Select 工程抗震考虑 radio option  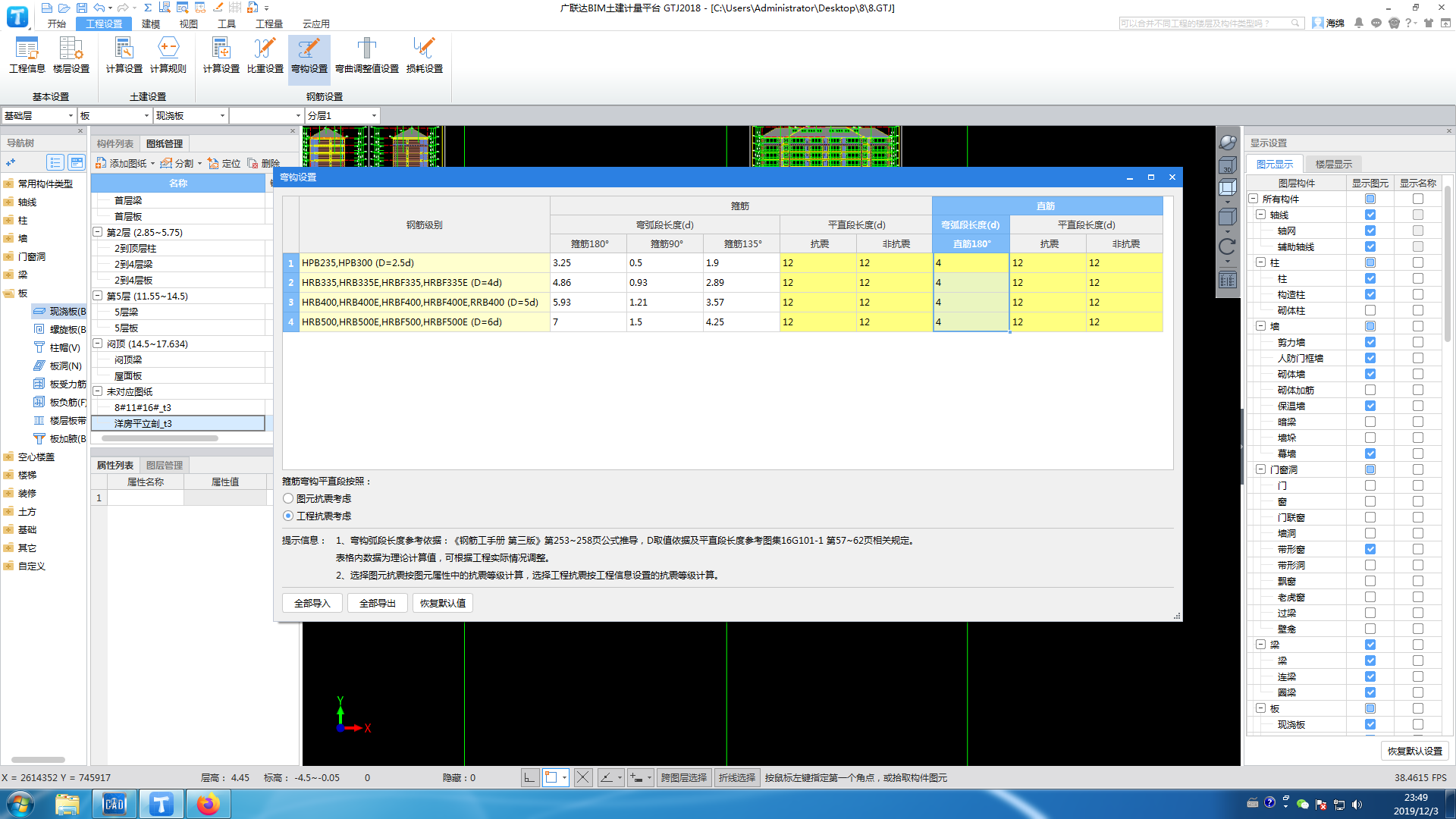[317, 516]
